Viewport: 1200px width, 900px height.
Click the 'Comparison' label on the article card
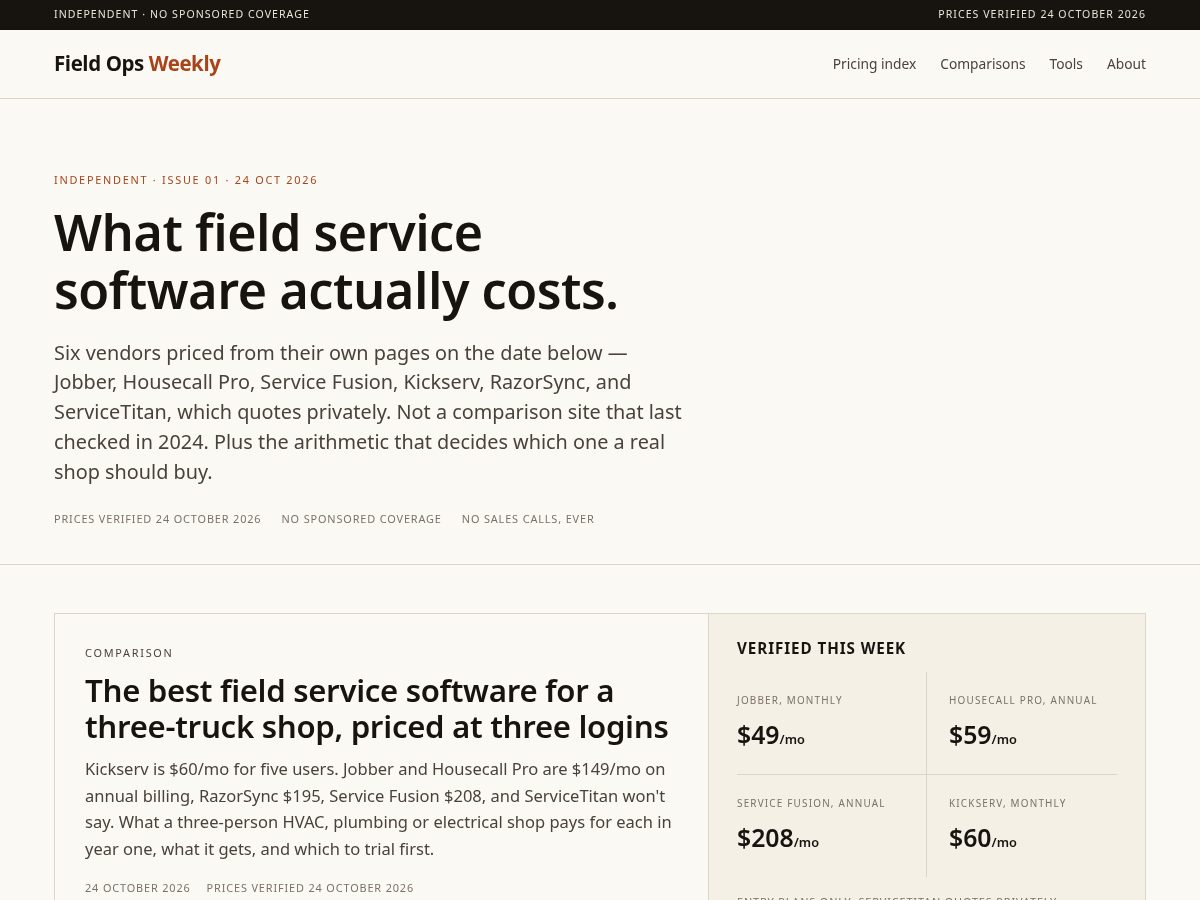pyautogui.click(x=129, y=653)
